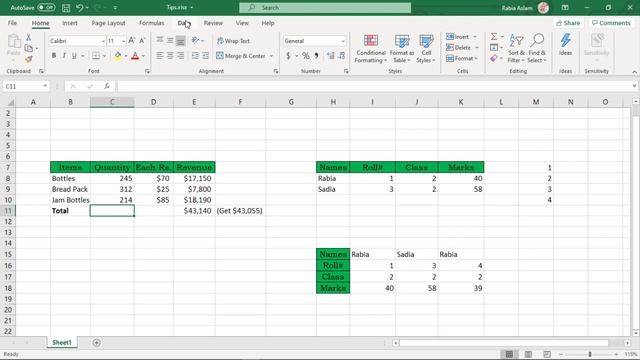Click the Comments button
Viewport: 640px width, 360px height.
click(x=611, y=23)
